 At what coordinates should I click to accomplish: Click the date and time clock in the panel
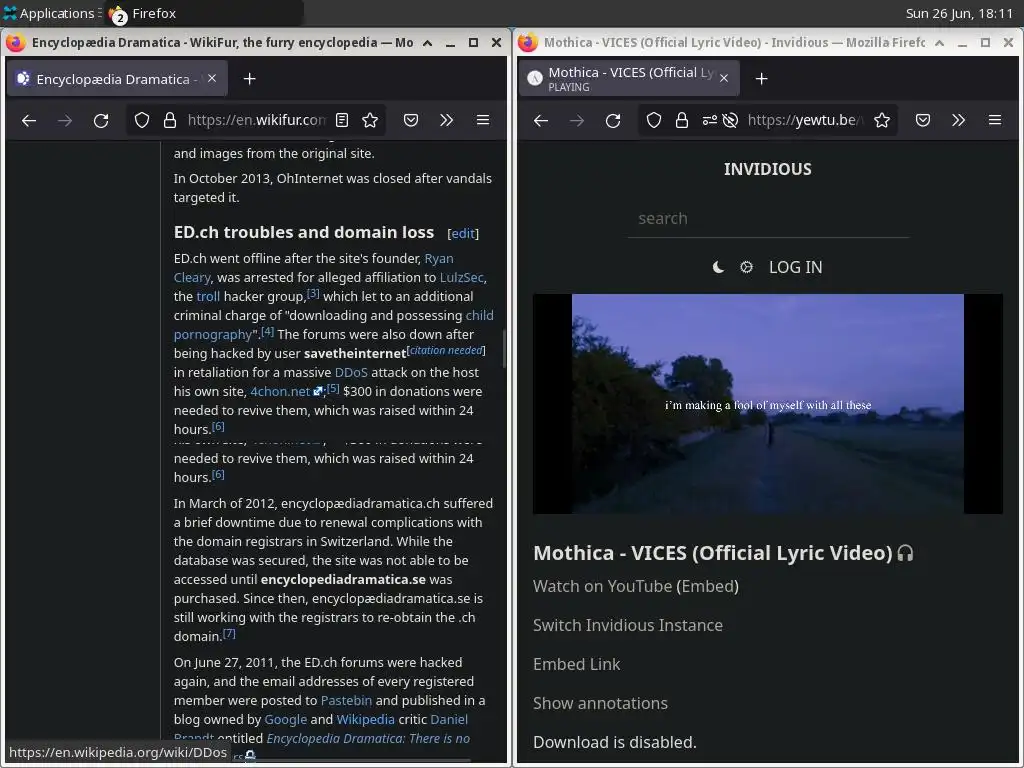coord(959,13)
